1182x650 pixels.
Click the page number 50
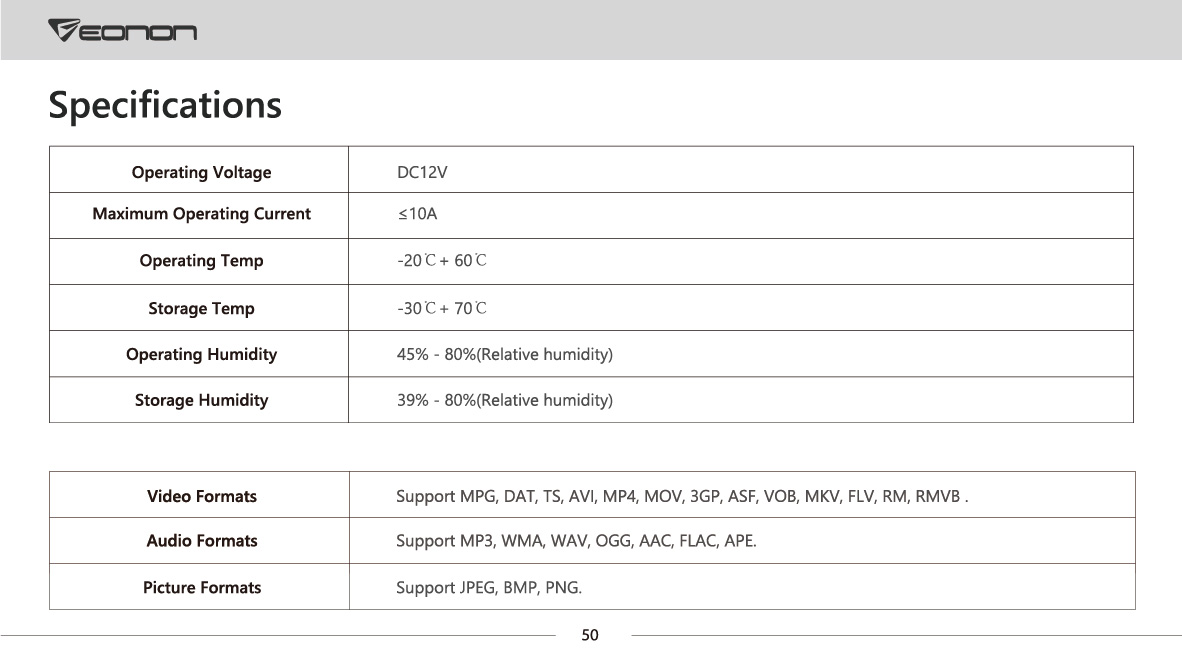pyautogui.click(x=590, y=635)
